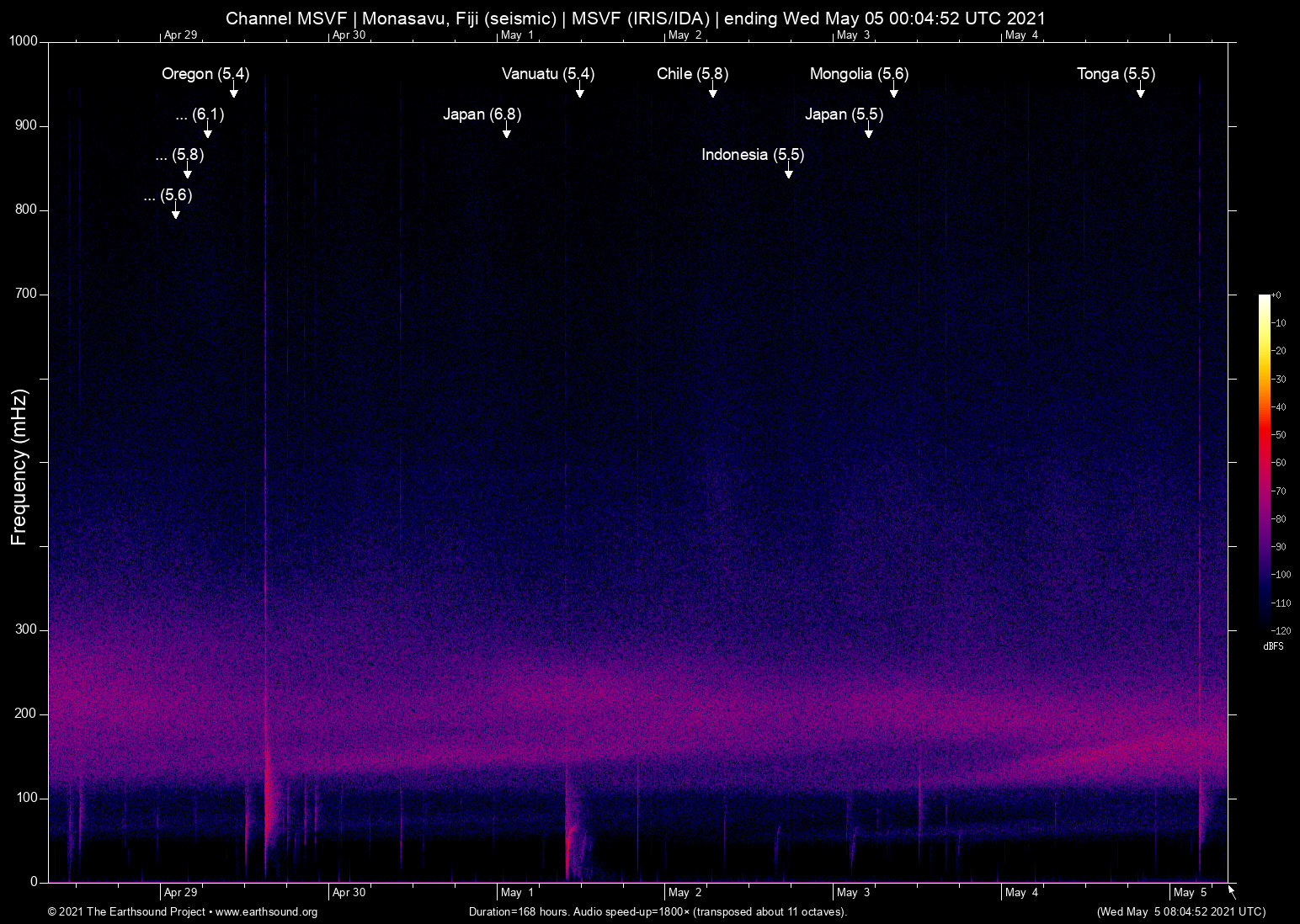Click the arrow marker below Oregon (5.4)

coord(234,93)
